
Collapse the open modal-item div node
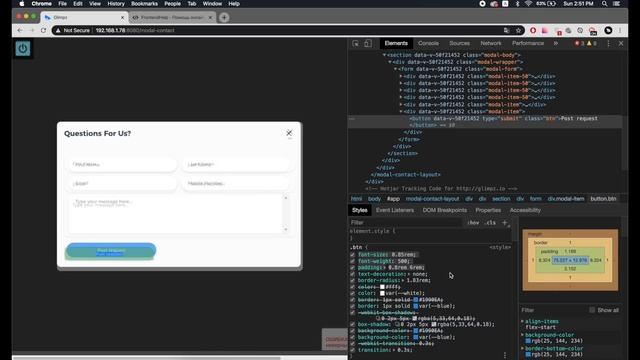401,111
